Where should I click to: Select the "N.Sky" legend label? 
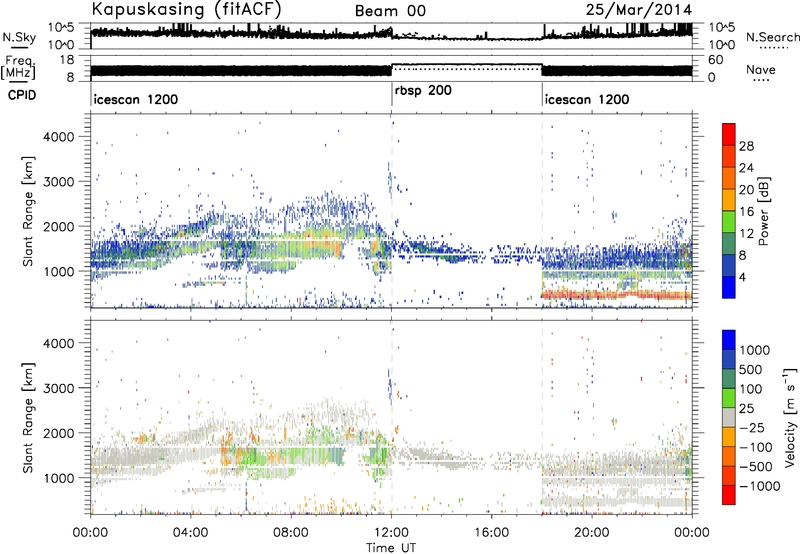19,37
